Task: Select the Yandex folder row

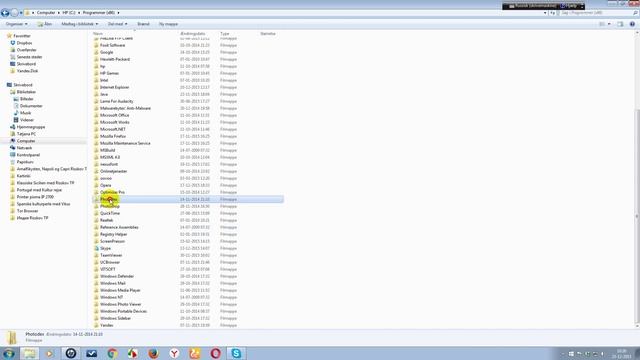Action: [188, 325]
